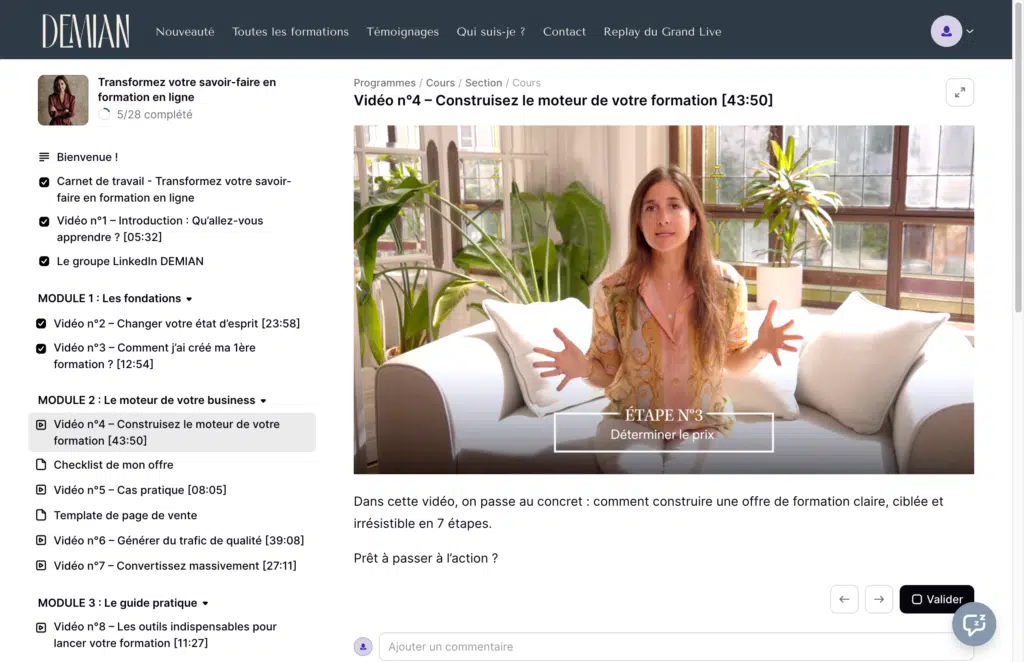Open the Nouveauté menu item
This screenshot has height=662, width=1024.
[x=185, y=31]
